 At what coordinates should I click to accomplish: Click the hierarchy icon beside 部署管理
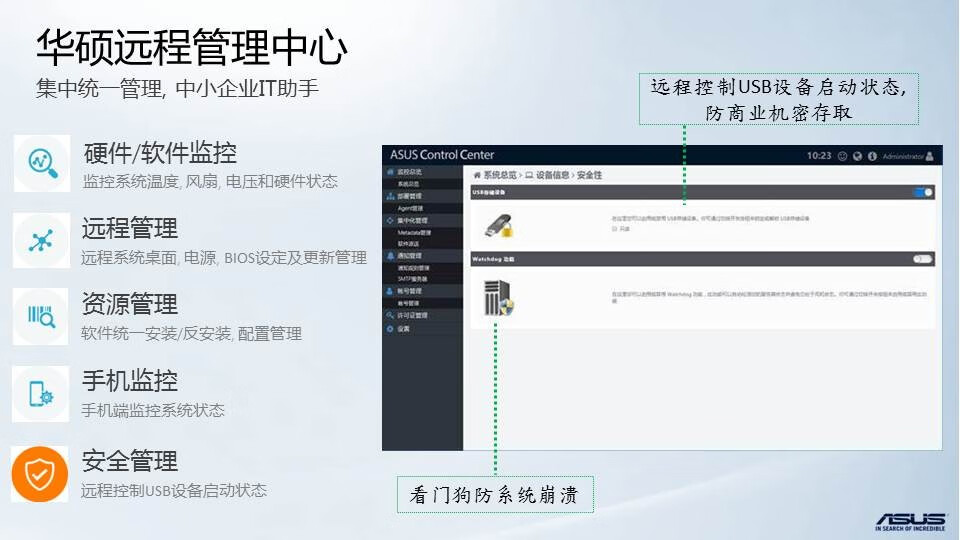click(x=390, y=196)
